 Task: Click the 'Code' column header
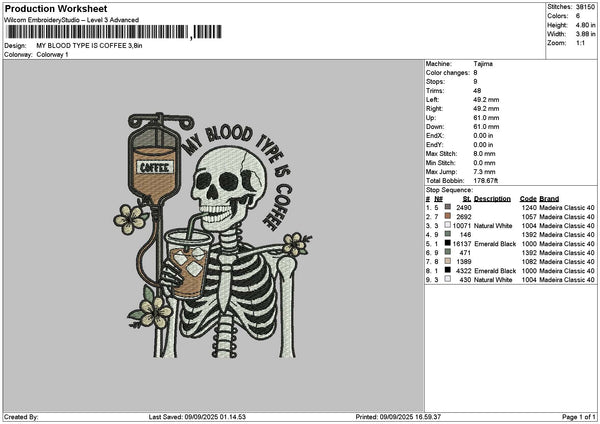528,199
